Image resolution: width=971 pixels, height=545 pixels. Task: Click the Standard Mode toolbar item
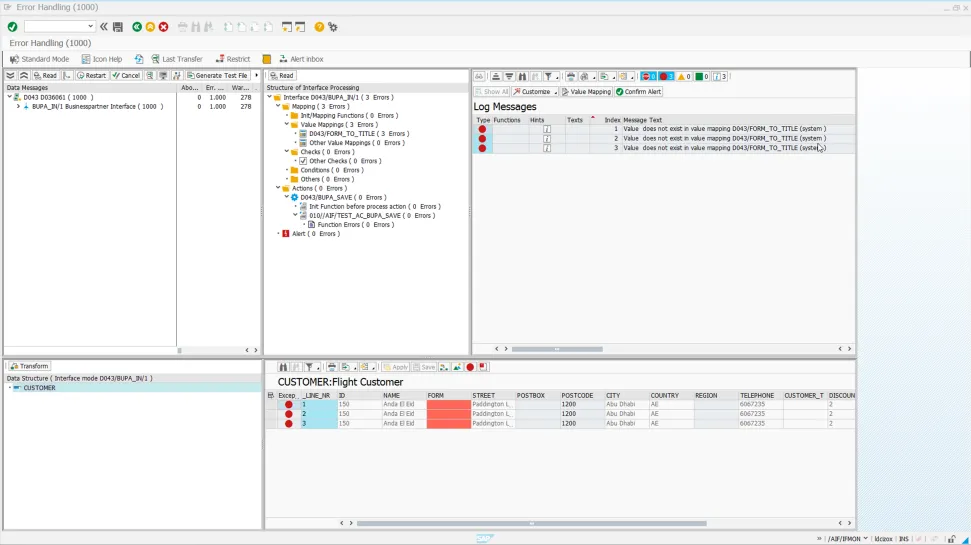(39, 59)
